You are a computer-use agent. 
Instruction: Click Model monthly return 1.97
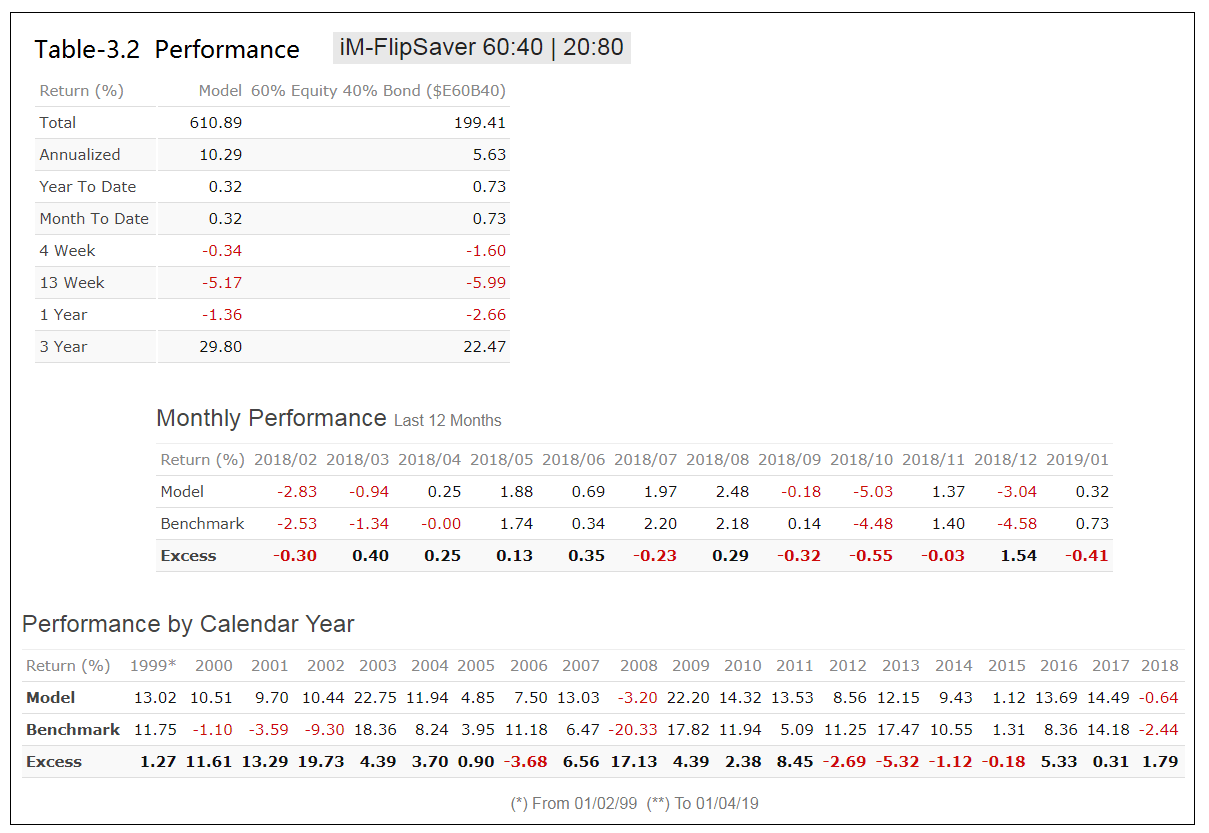pyautogui.click(x=659, y=492)
